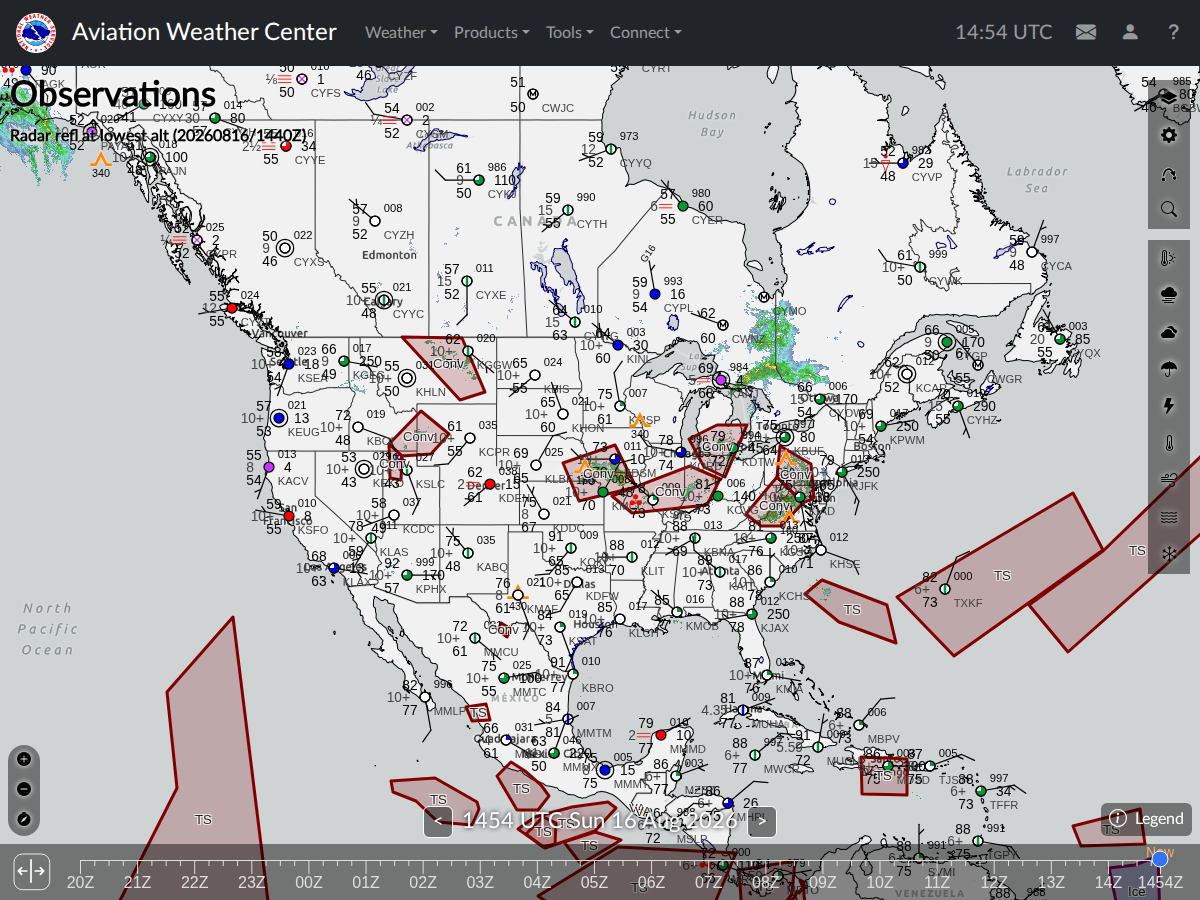Image resolution: width=1200 pixels, height=900 pixels.
Task: Jump to 1454Z current time label
Action: click(x=1161, y=882)
